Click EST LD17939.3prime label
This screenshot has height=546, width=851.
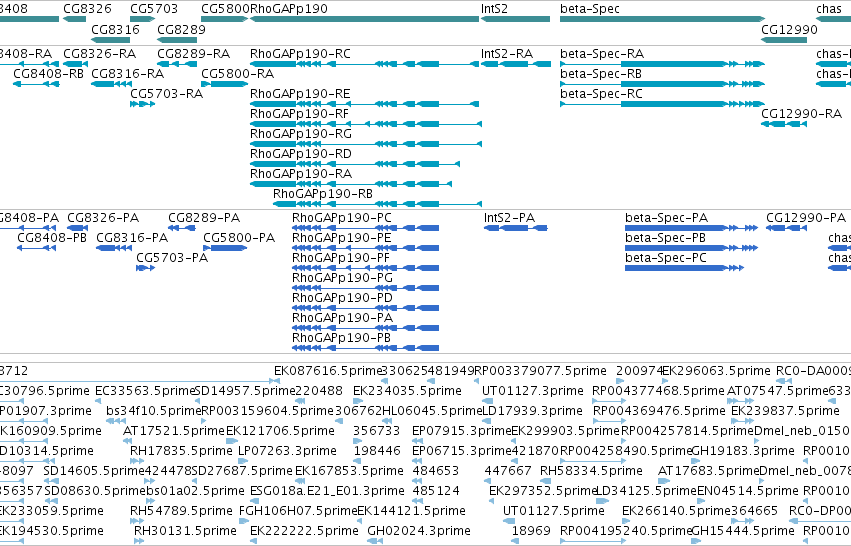coord(532,411)
